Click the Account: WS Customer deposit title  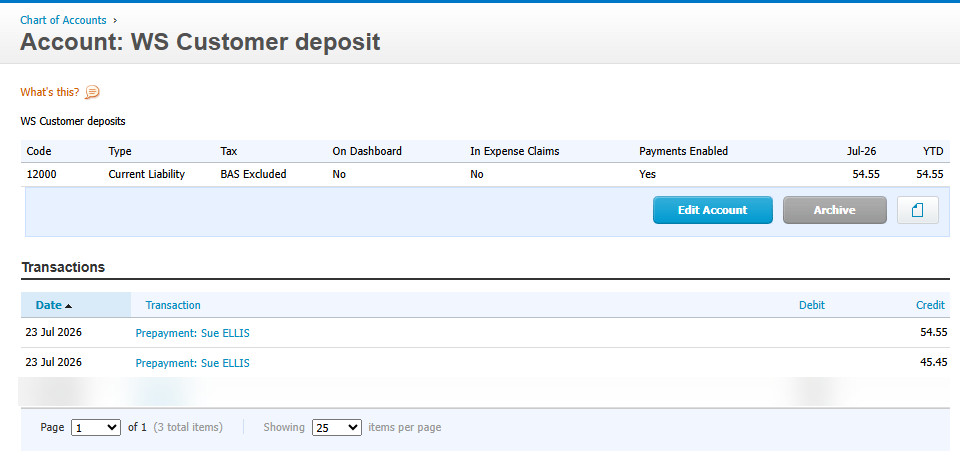(x=200, y=43)
